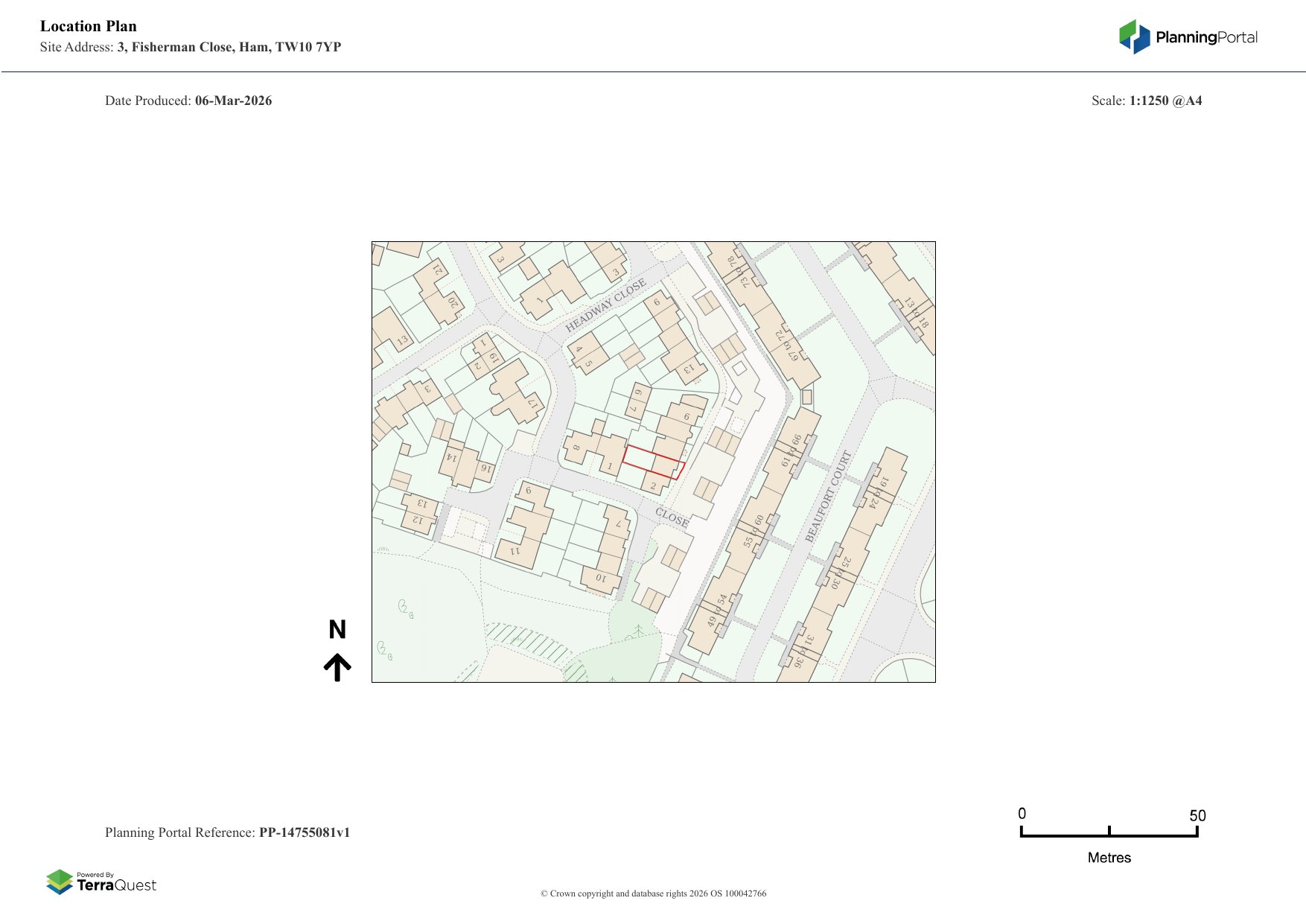Click the BEAUFORT COURT street label
Screen dimensions: 1306x924
click(x=827, y=497)
